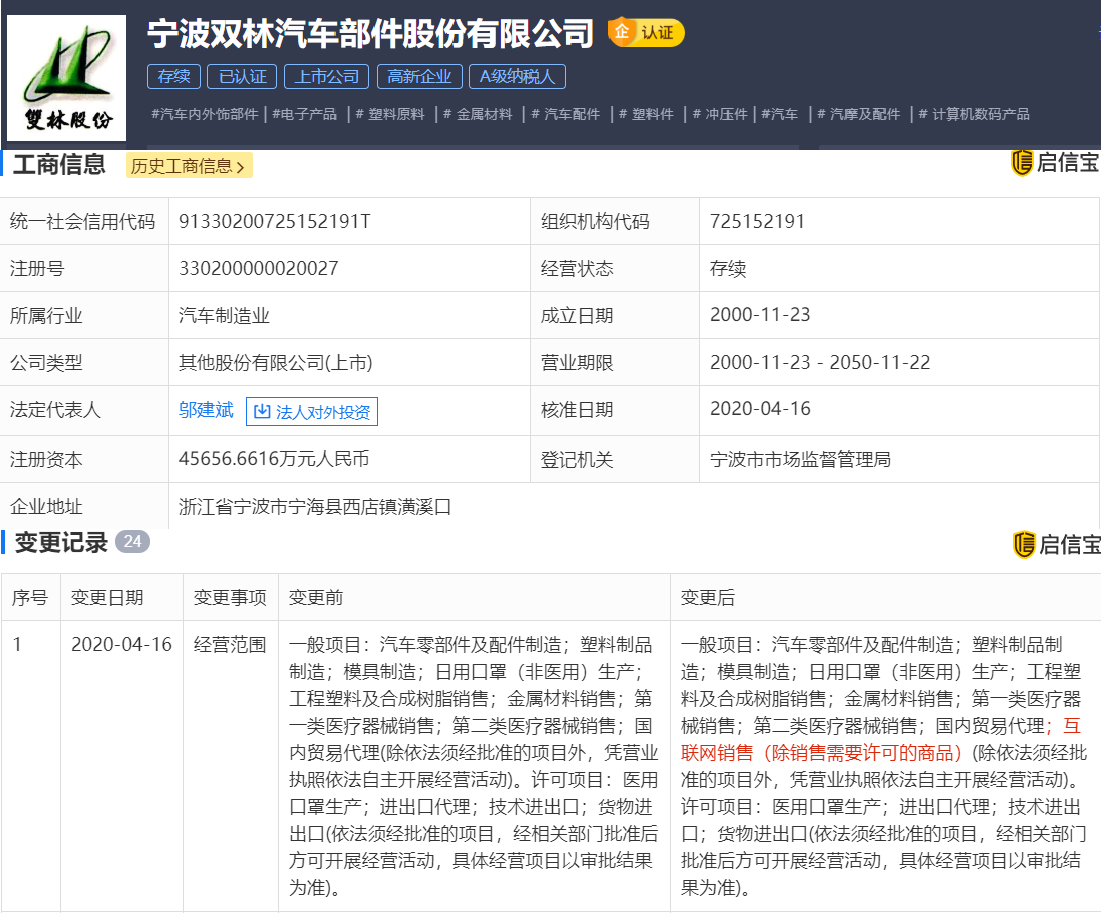1101x913 pixels.
Task: Open the #电子产品 hashtag
Action: point(305,114)
